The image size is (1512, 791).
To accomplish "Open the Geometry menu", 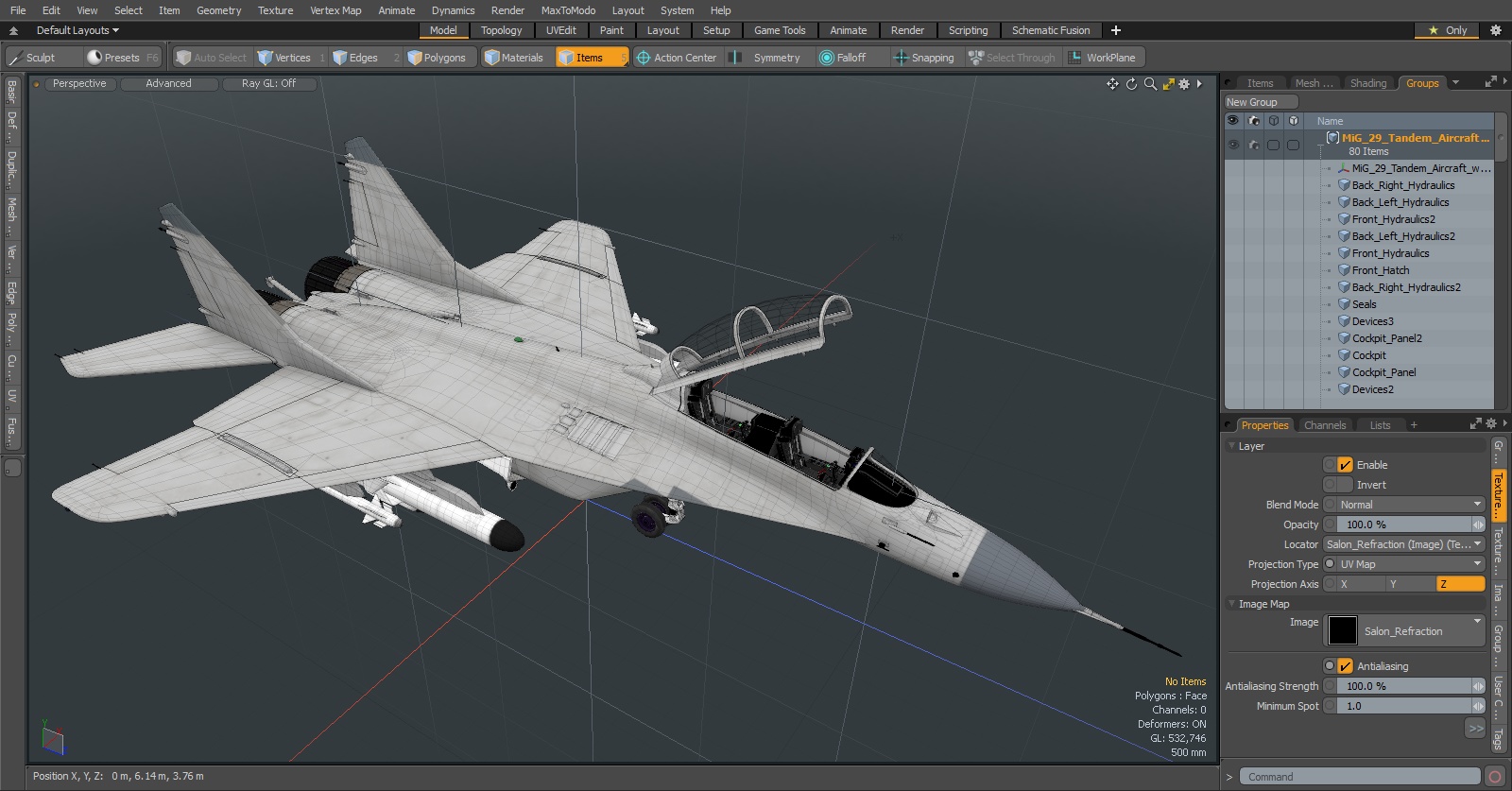I will click(x=218, y=10).
